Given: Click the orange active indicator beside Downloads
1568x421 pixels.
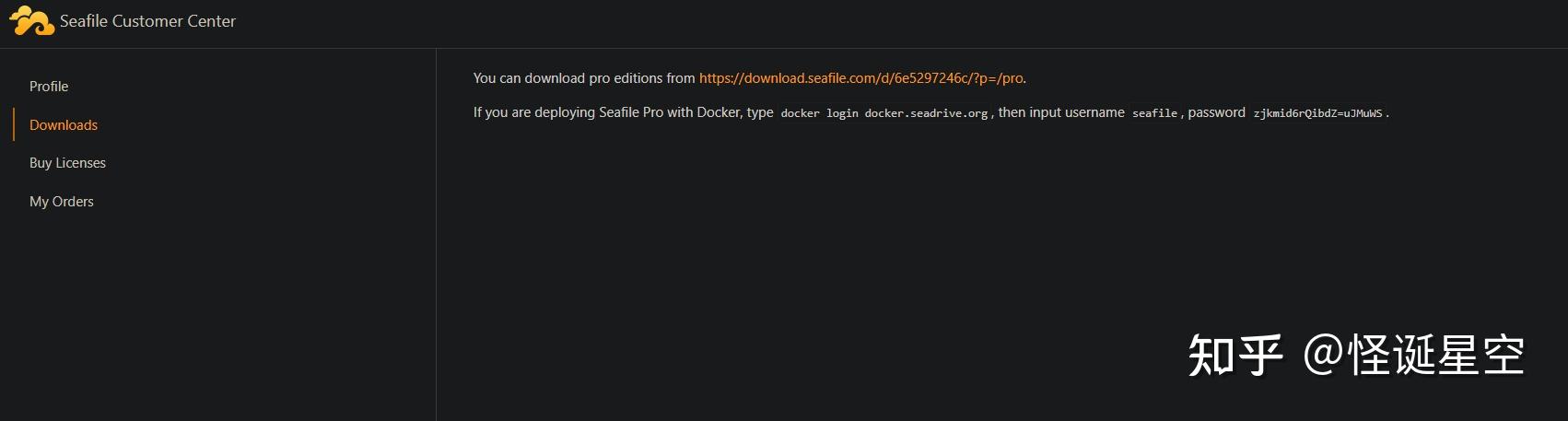Looking at the screenshot, I should (14, 124).
